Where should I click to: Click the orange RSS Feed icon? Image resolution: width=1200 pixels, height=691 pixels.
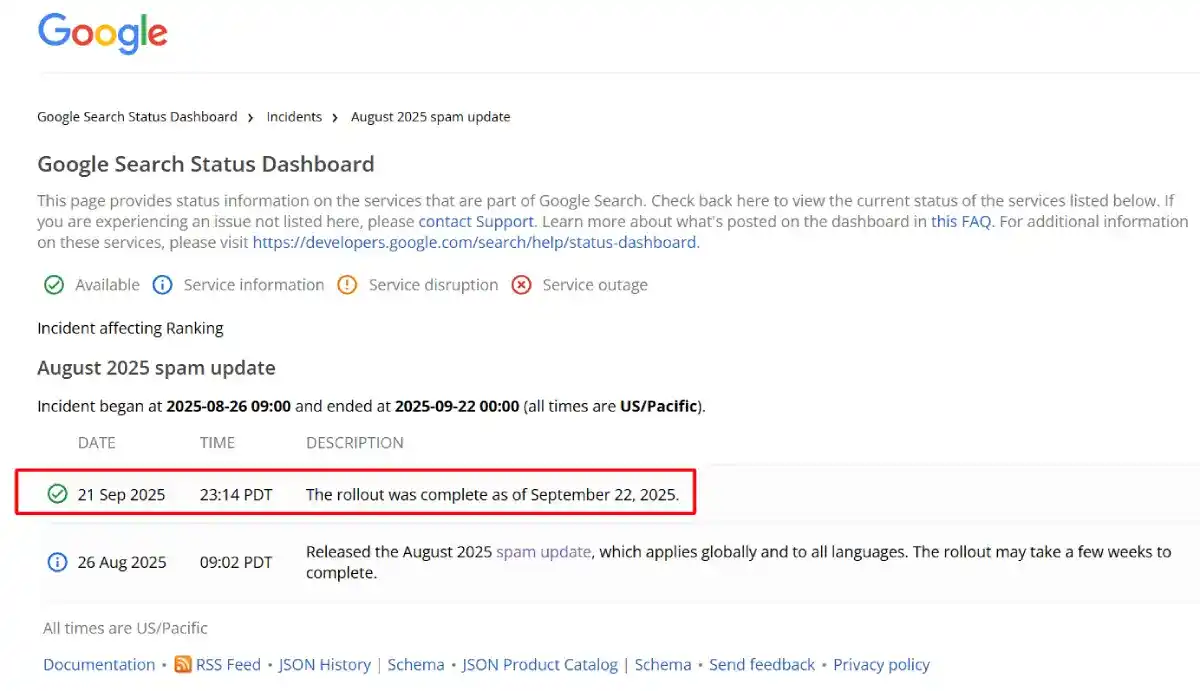pyautogui.click(x=183, y=665)
